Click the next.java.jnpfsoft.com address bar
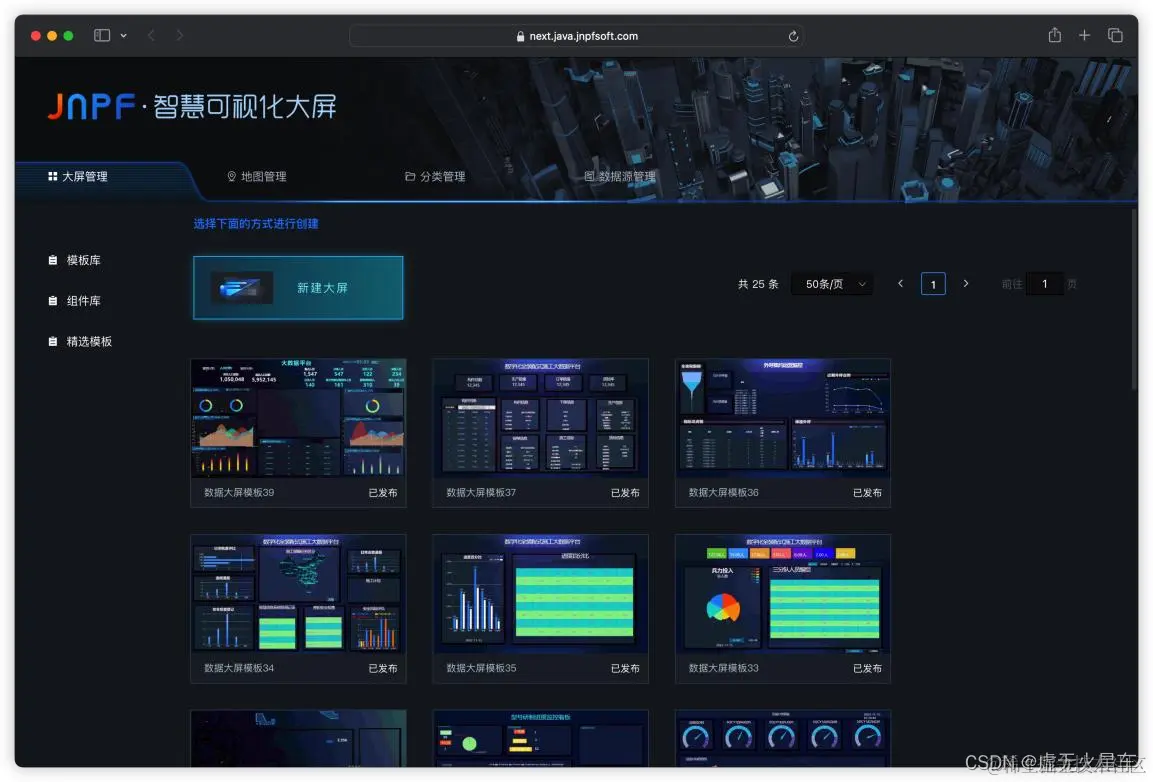This screenshot has width=1153, height=782. pos(576,36)
